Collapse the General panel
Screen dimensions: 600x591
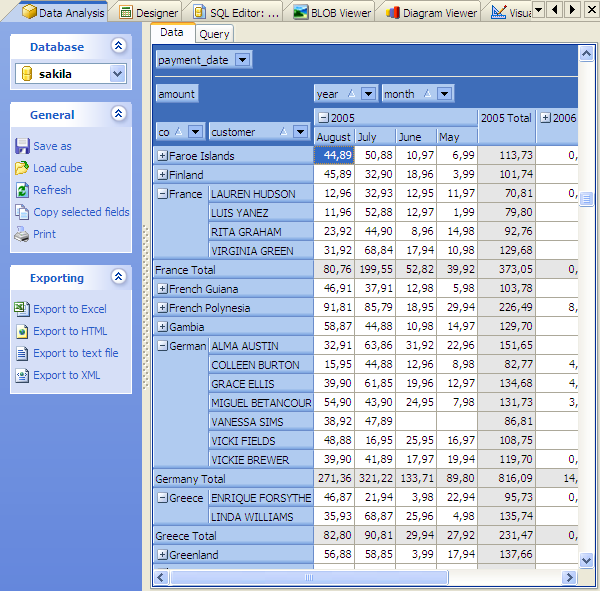tap(119, 113)
